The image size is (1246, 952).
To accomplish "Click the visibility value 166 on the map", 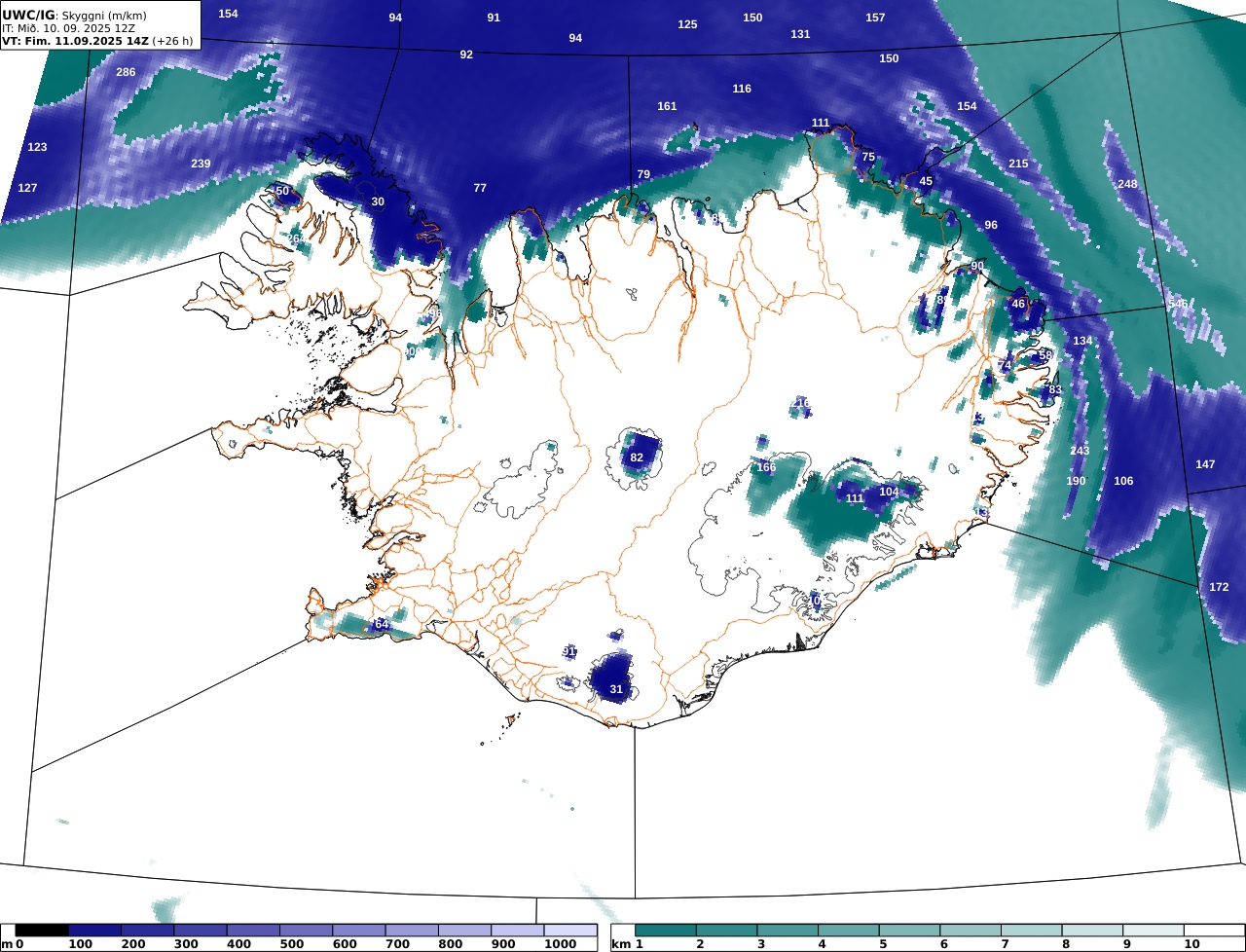I will (x=766, y=467).
